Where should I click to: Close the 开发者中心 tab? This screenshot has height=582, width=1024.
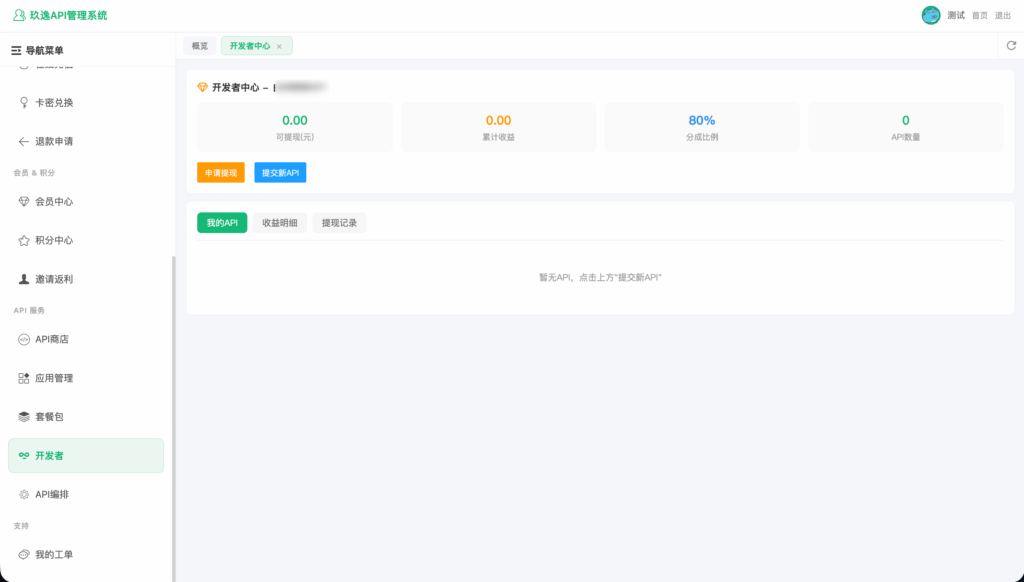click(279, 46)
